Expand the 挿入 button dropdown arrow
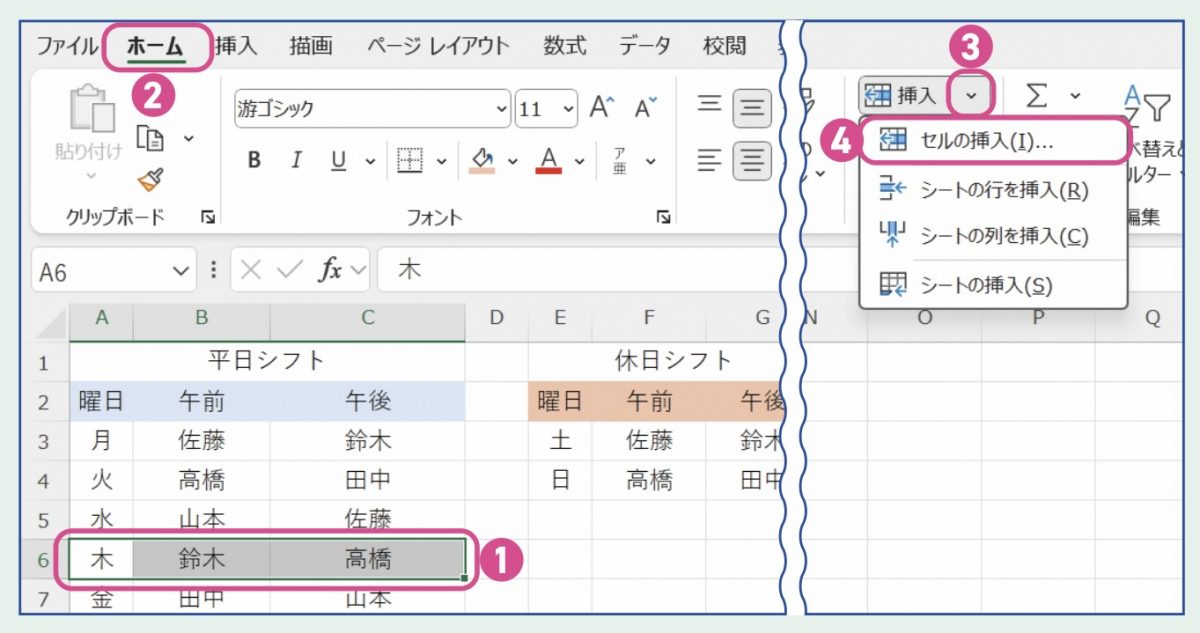Viewport: 1200px width, 633px height. [972, 96]
